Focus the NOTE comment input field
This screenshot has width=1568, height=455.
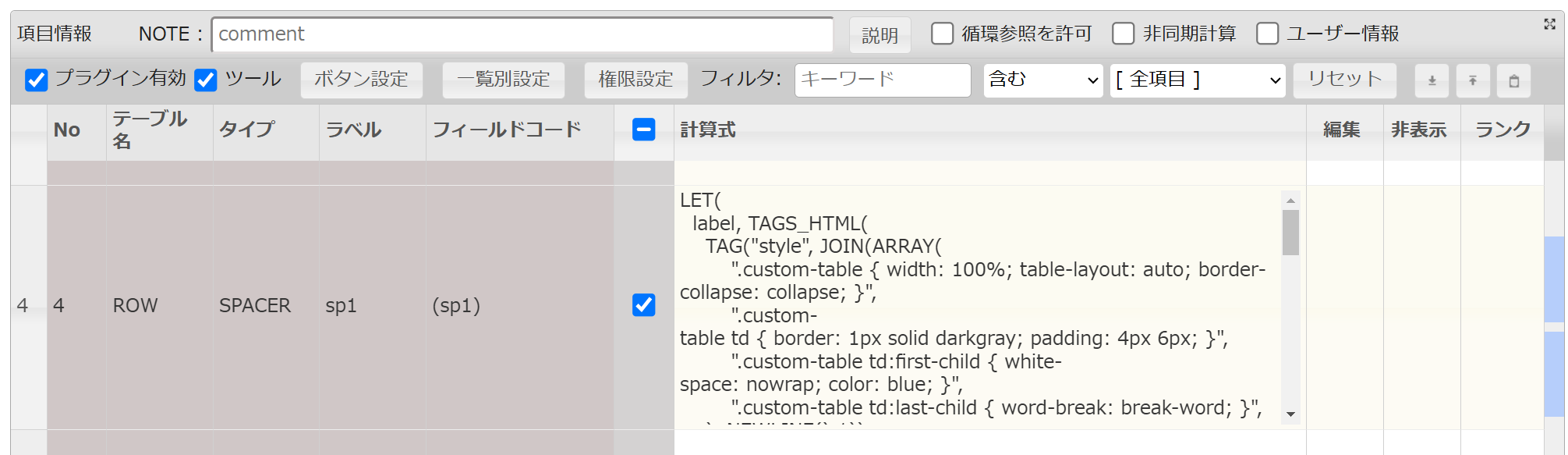522,34
